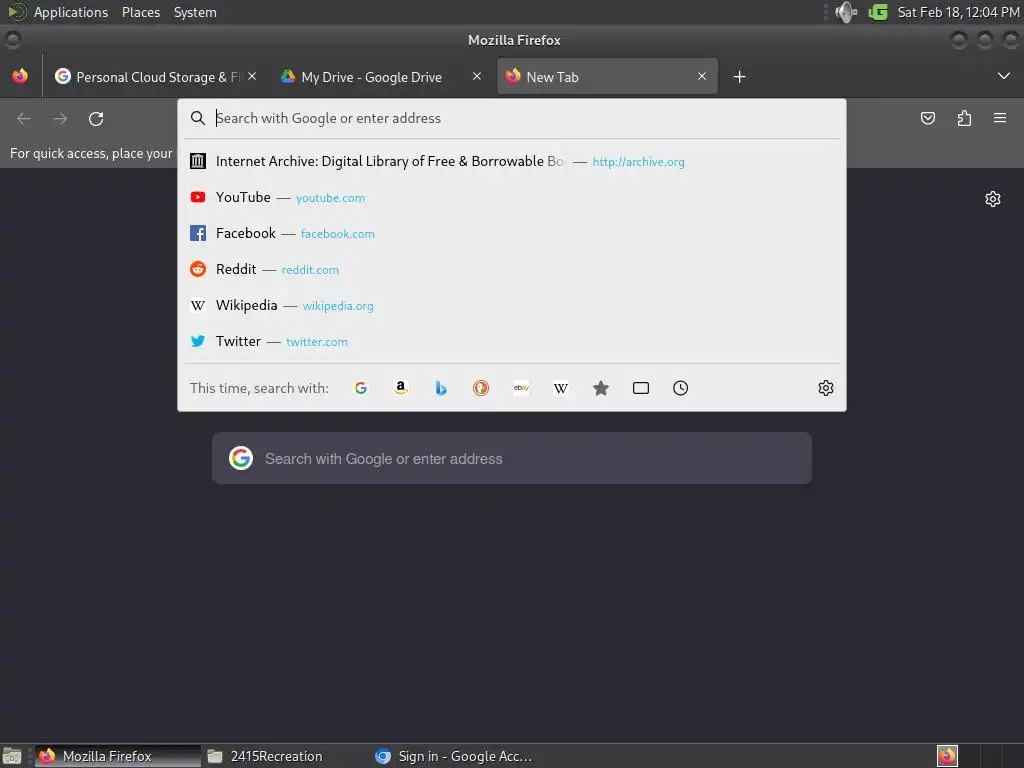Open the Firefox hamburger menu
This screenshot has width=1024, height=768.
click(1000, 118)
